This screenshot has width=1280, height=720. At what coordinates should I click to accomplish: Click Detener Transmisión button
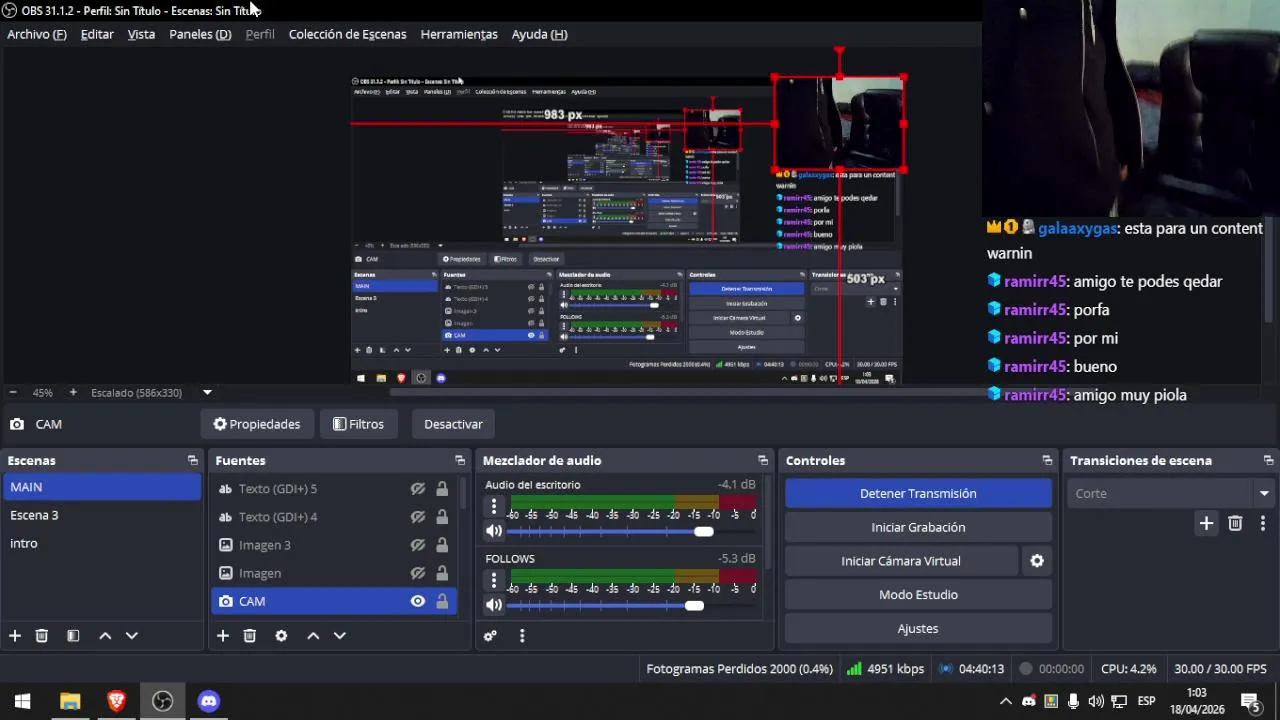pos(918,493)
